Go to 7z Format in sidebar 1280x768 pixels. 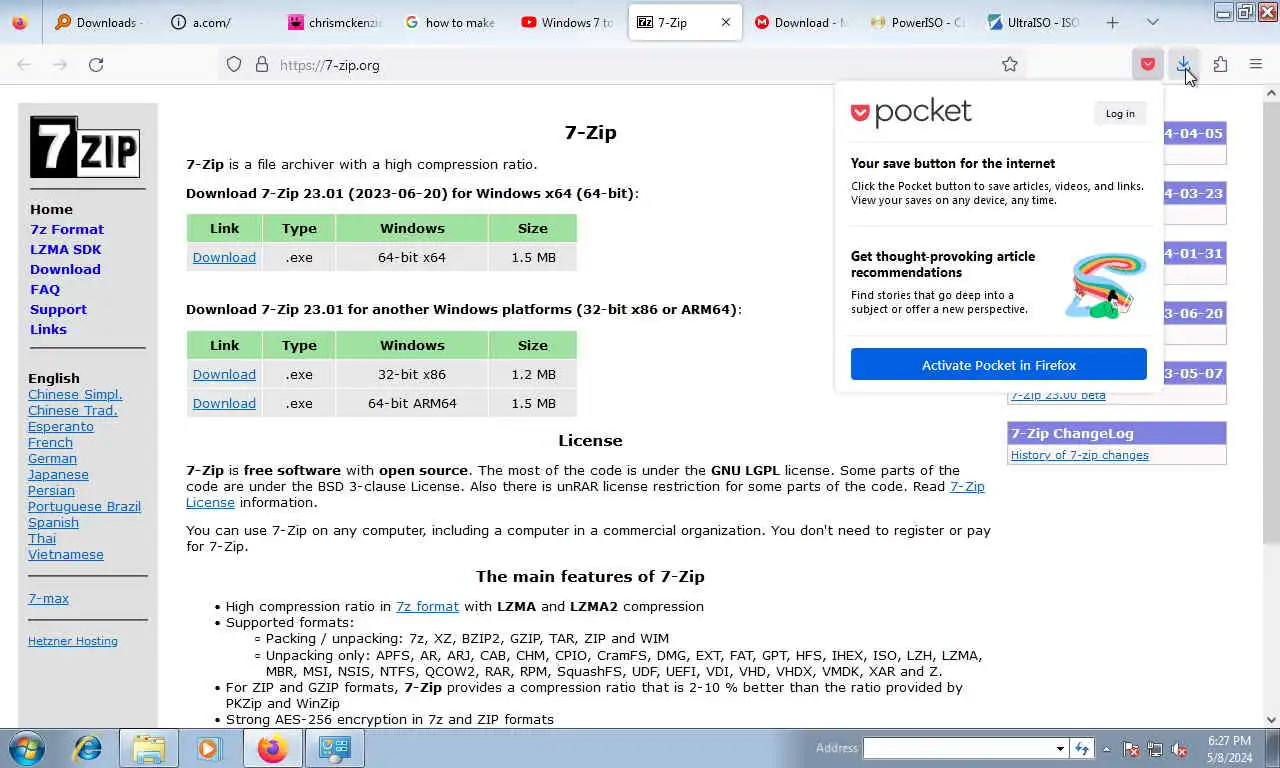click(x=67, y=229)
